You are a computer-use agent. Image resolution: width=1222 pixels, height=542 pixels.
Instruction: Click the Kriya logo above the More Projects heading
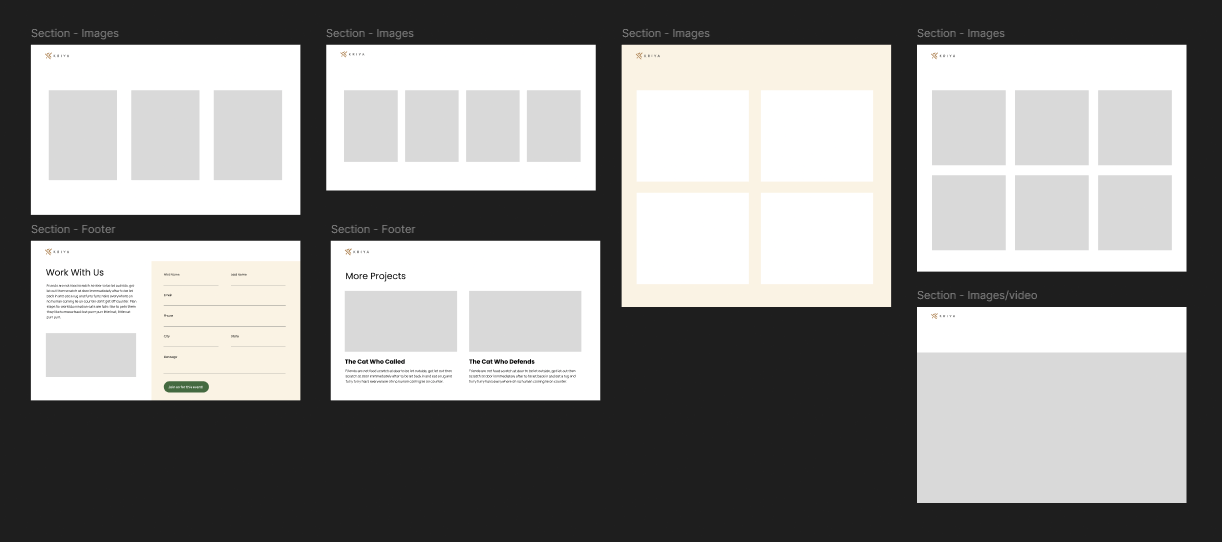[x=356, y=252]
